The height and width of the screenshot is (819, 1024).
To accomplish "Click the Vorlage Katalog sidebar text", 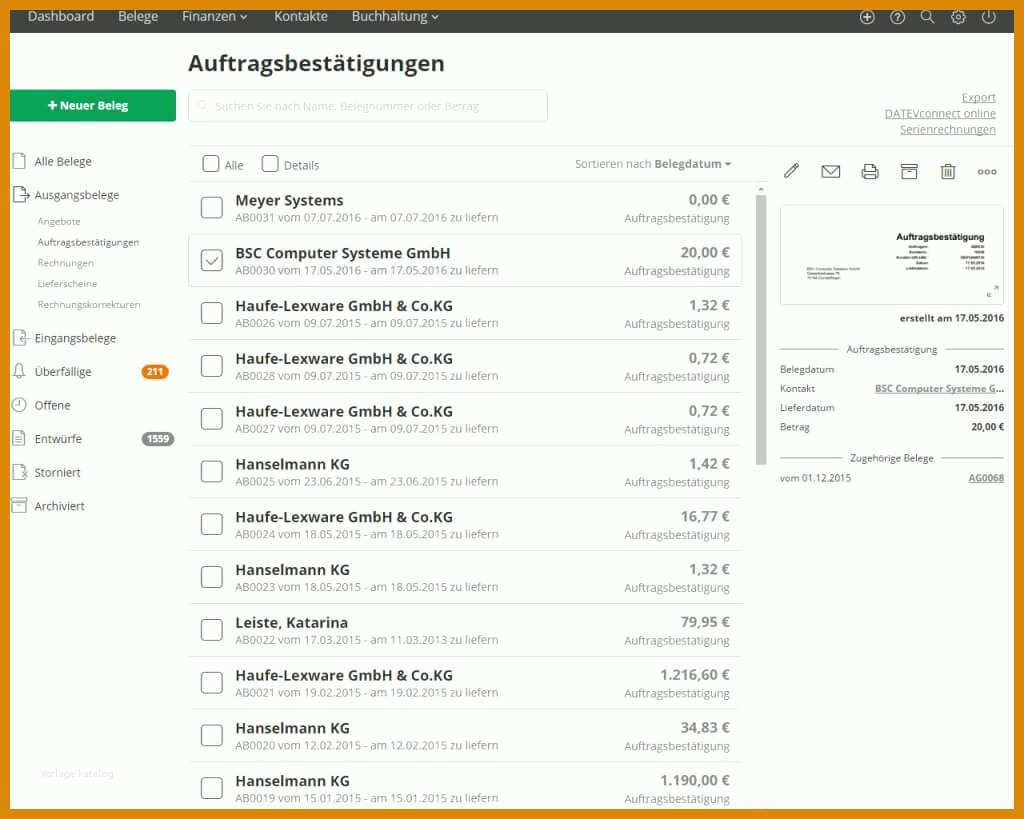I will point(76,773).
